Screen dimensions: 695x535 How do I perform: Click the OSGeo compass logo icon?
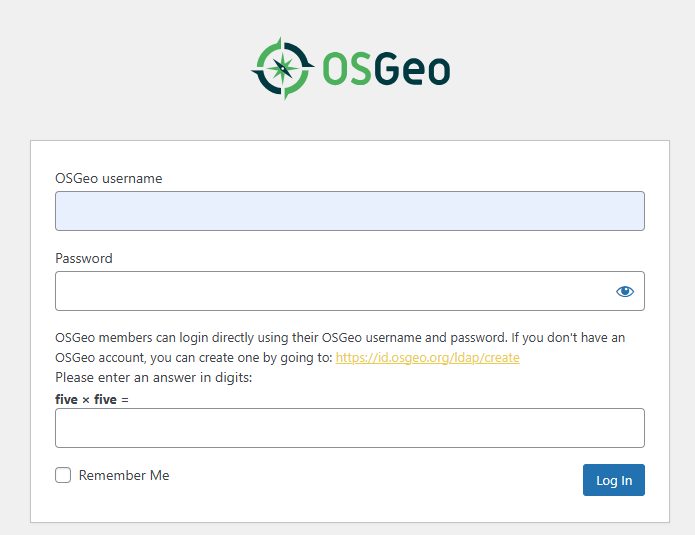pos(280,68)
